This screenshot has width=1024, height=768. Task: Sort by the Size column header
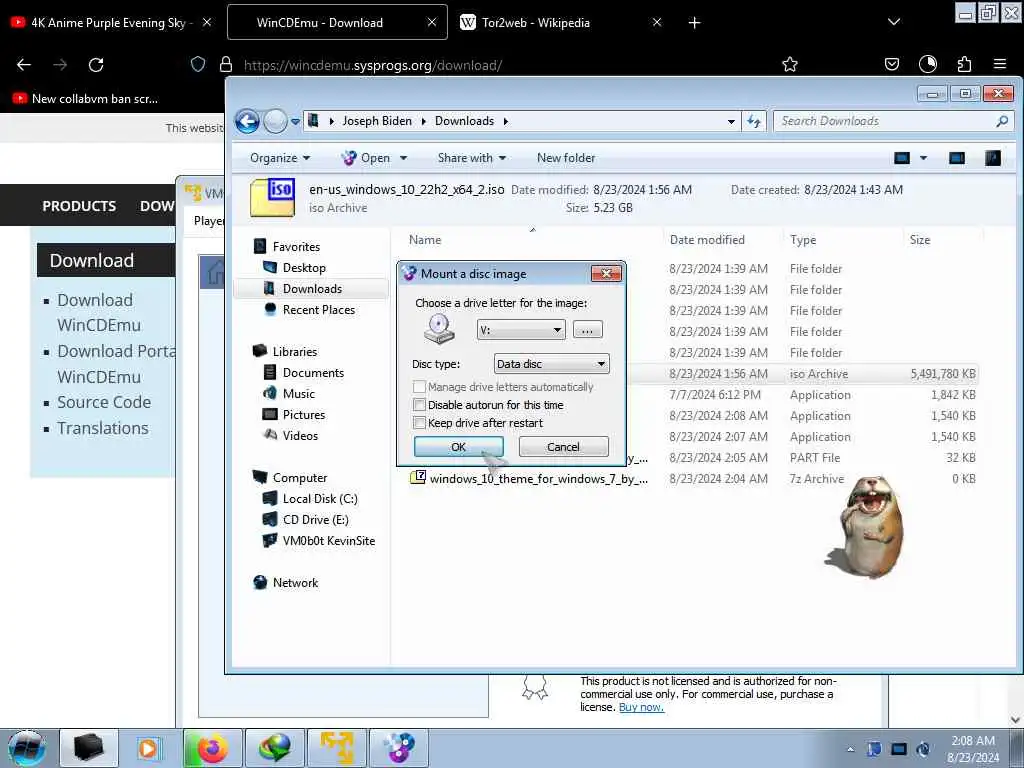[x=943, y=240]
